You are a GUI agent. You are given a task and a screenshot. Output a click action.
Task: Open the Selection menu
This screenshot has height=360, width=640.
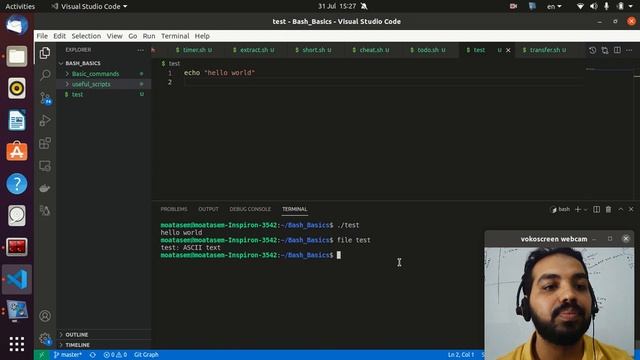(86, 36)
